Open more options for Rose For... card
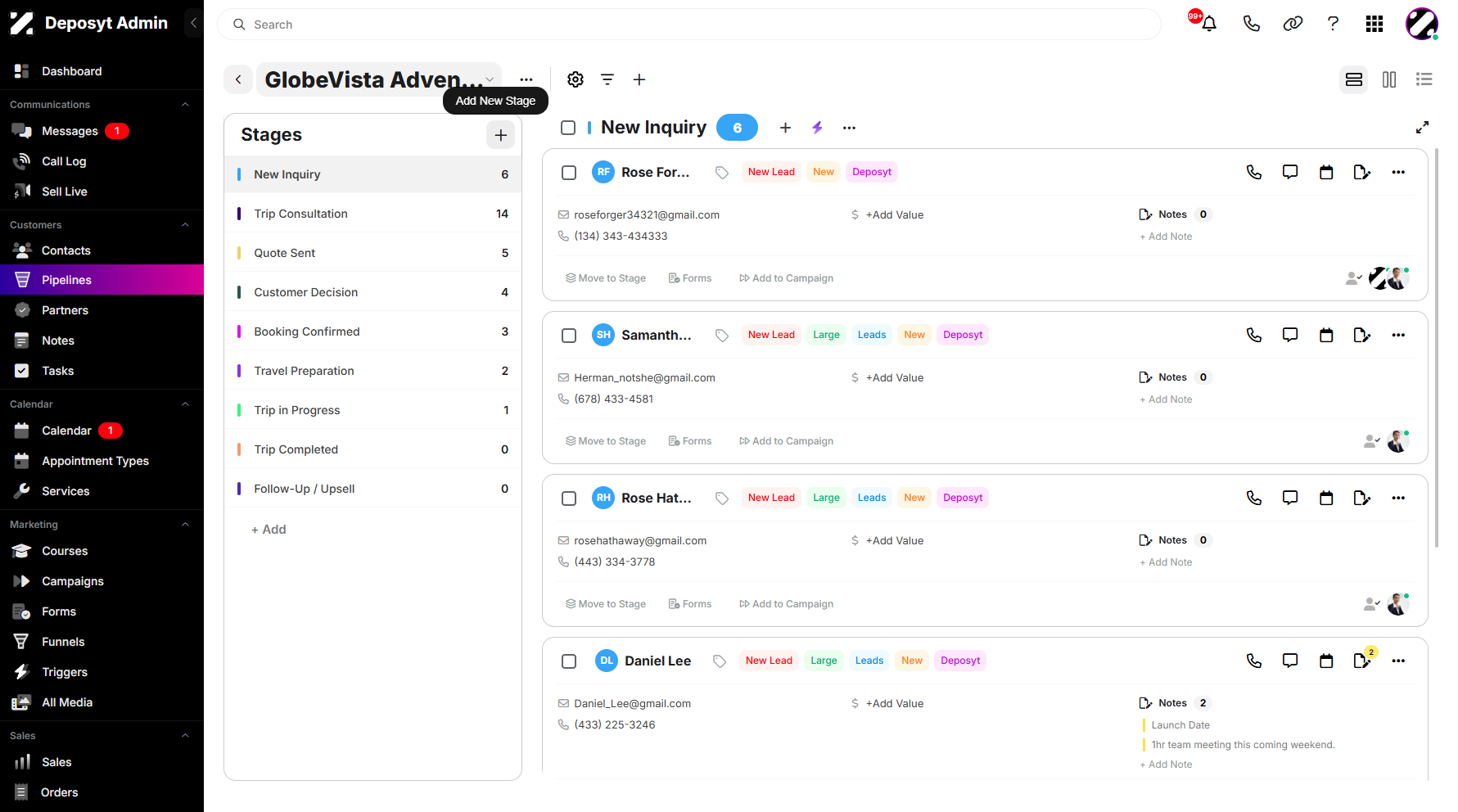This screenshot has height=812, width=1458. tap(1398, 172)
